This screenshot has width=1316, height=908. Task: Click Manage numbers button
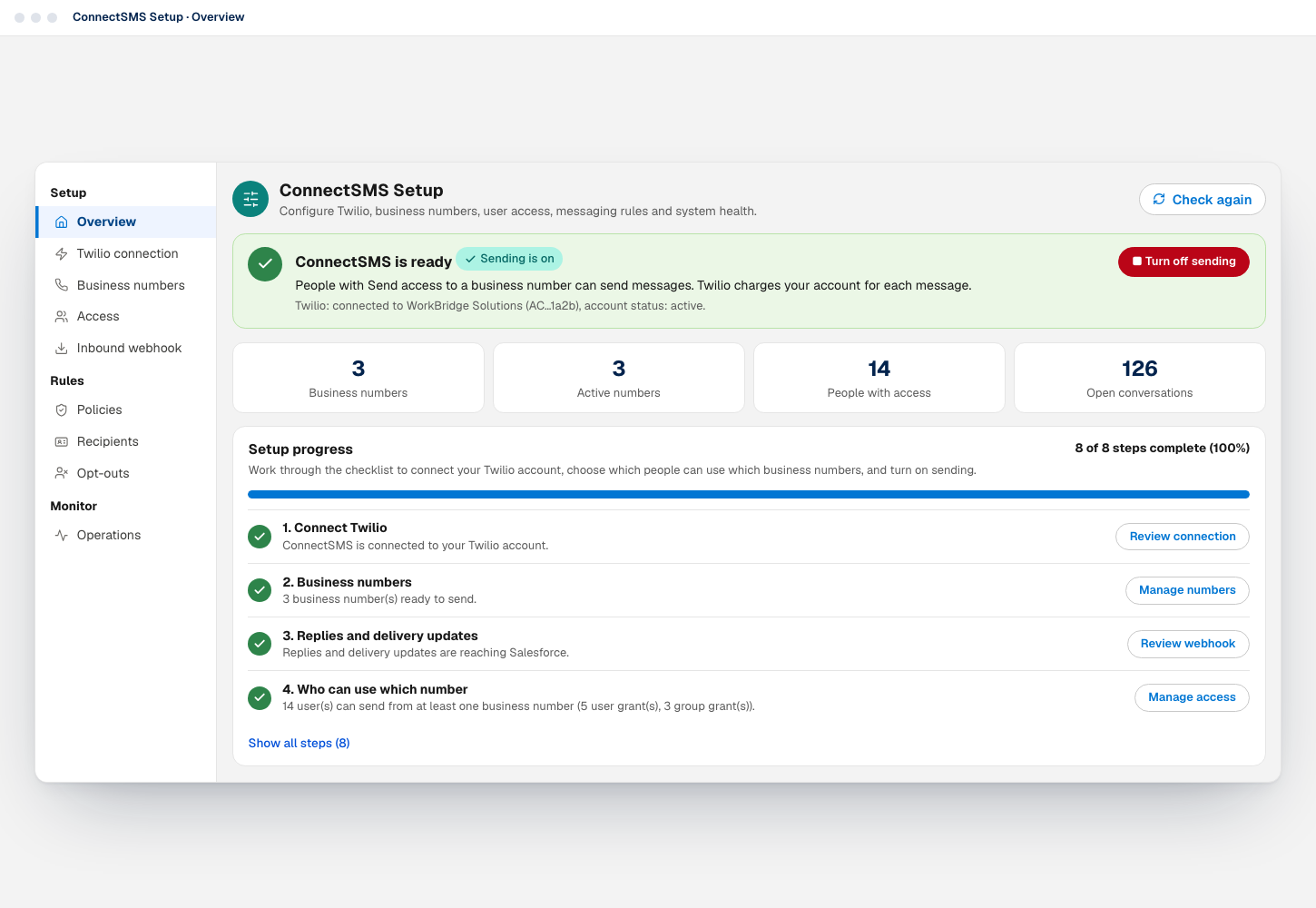coord(1187,590)
